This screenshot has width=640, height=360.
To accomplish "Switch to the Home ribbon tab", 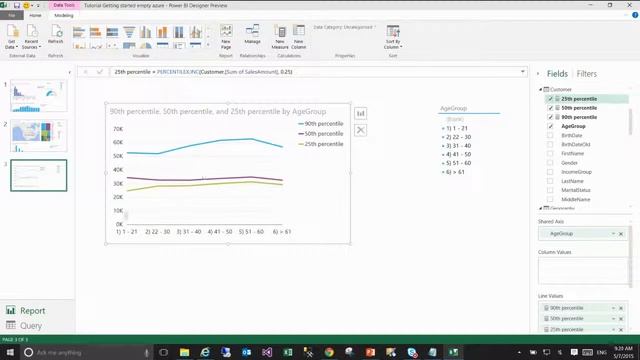I will coord(35,16).
